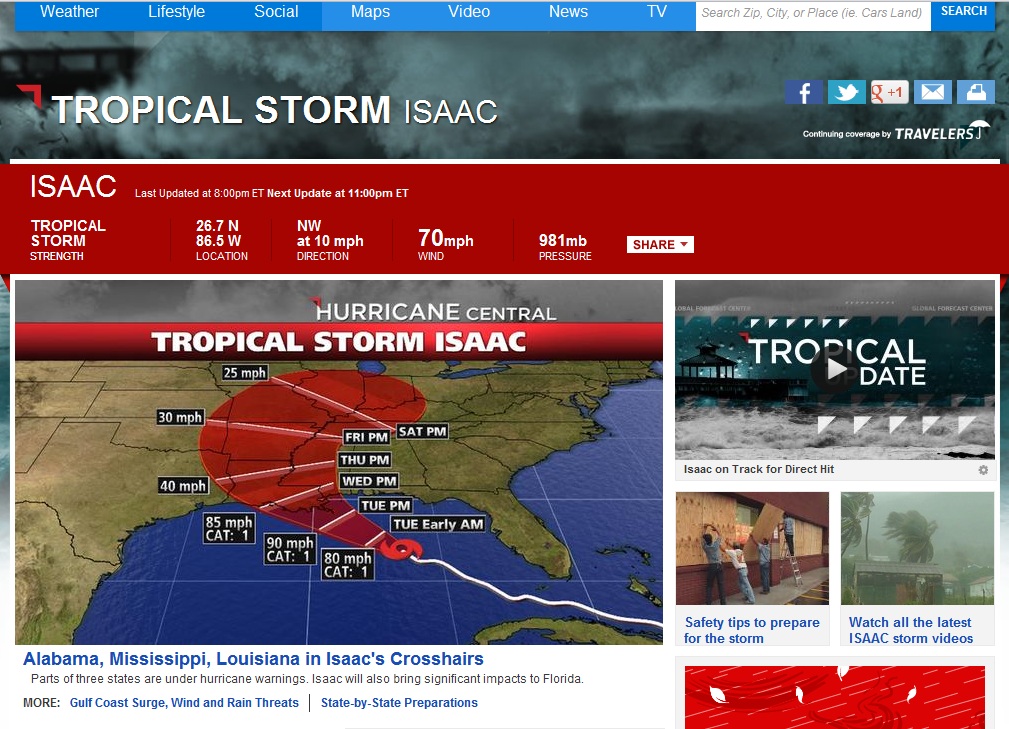Click the Twitter share icon
This screenshot has height=729, width=1009.
point(846,92)
